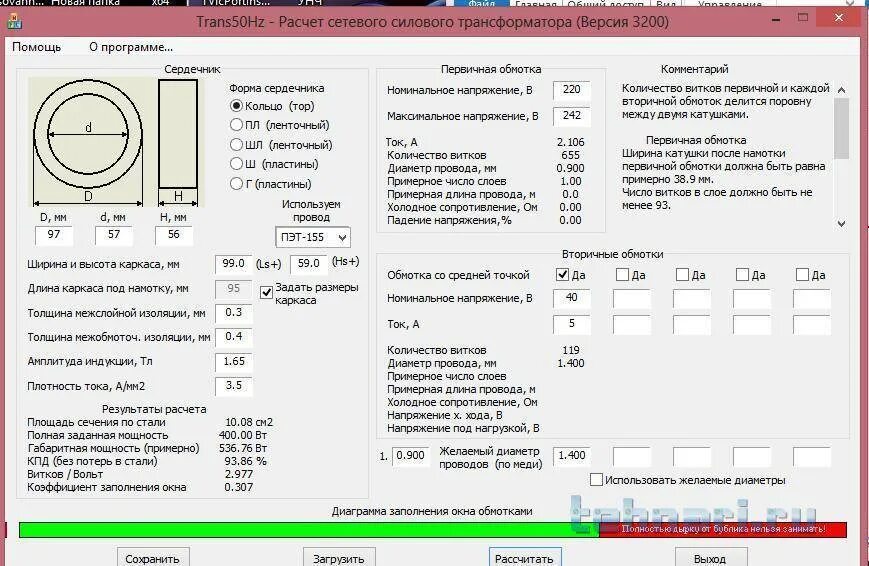Image resolution: width=869 pixels, height=566 pixels.
Task: Click the H, мм field showing 56
Action: (x=173, y=235)
